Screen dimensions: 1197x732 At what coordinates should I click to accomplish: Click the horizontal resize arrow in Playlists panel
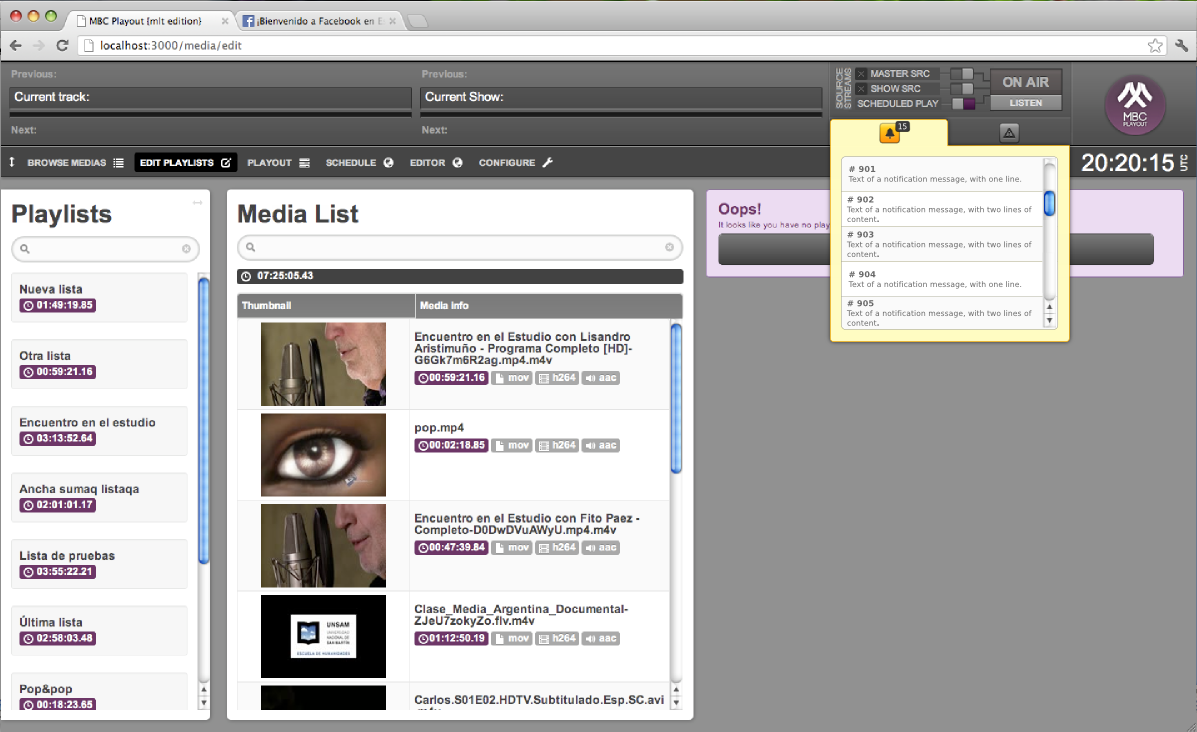point(198,202)
